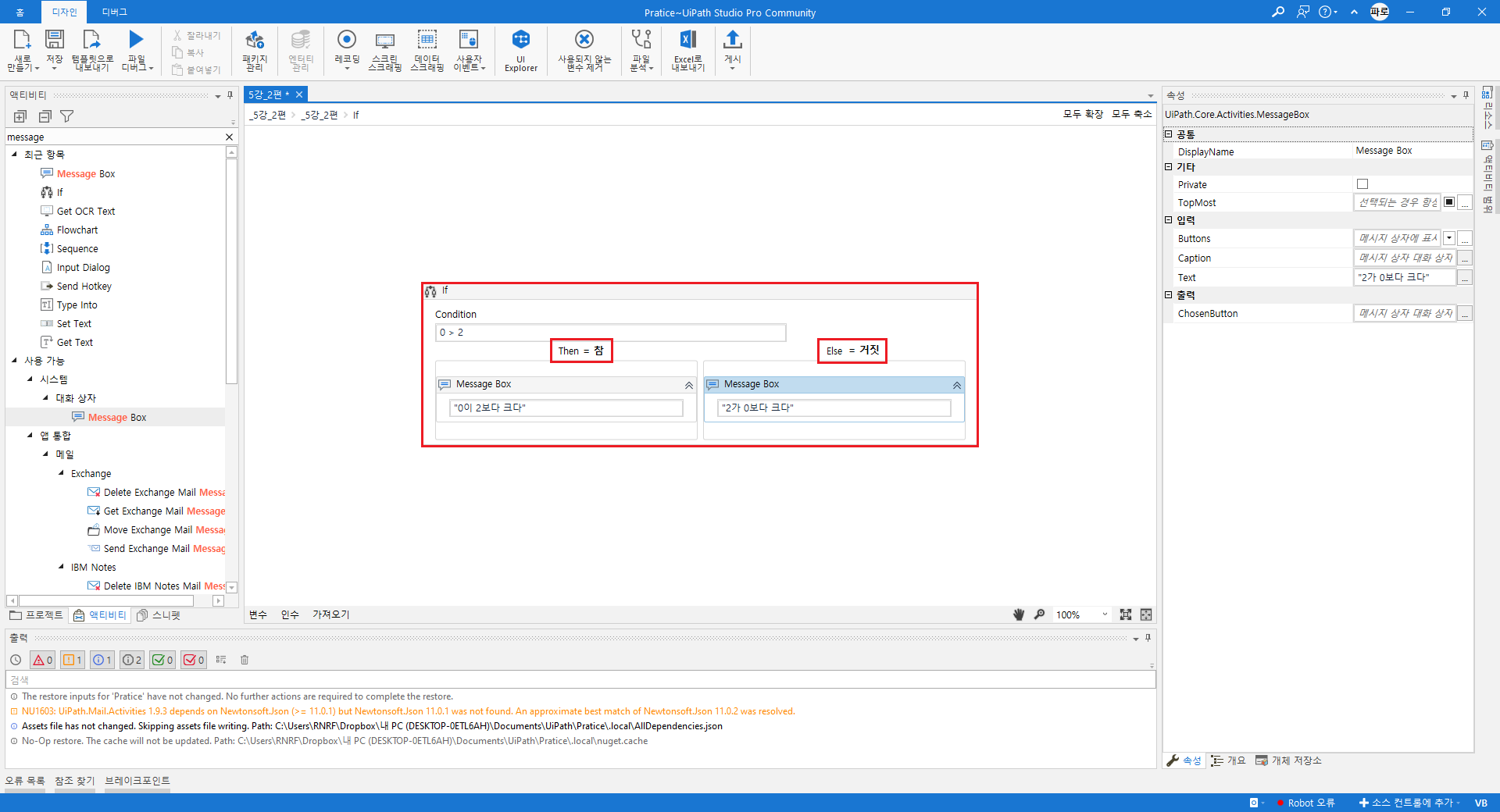Image resolution: width=1500 pixels, height=812 pixels.
Task: Click the filter funnel icon in Activities
Action: pyautogui.click(x=67, y=116)
